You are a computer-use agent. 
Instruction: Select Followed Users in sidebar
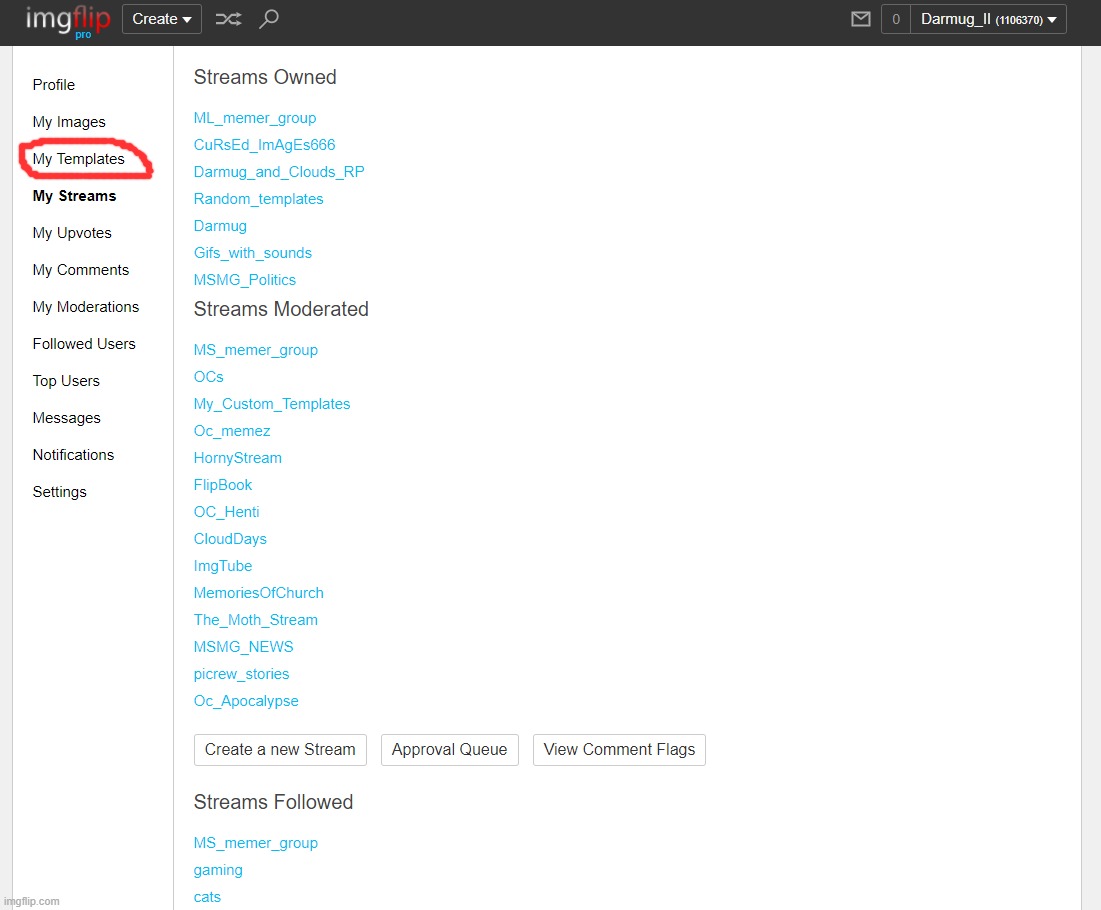(84, 344)
